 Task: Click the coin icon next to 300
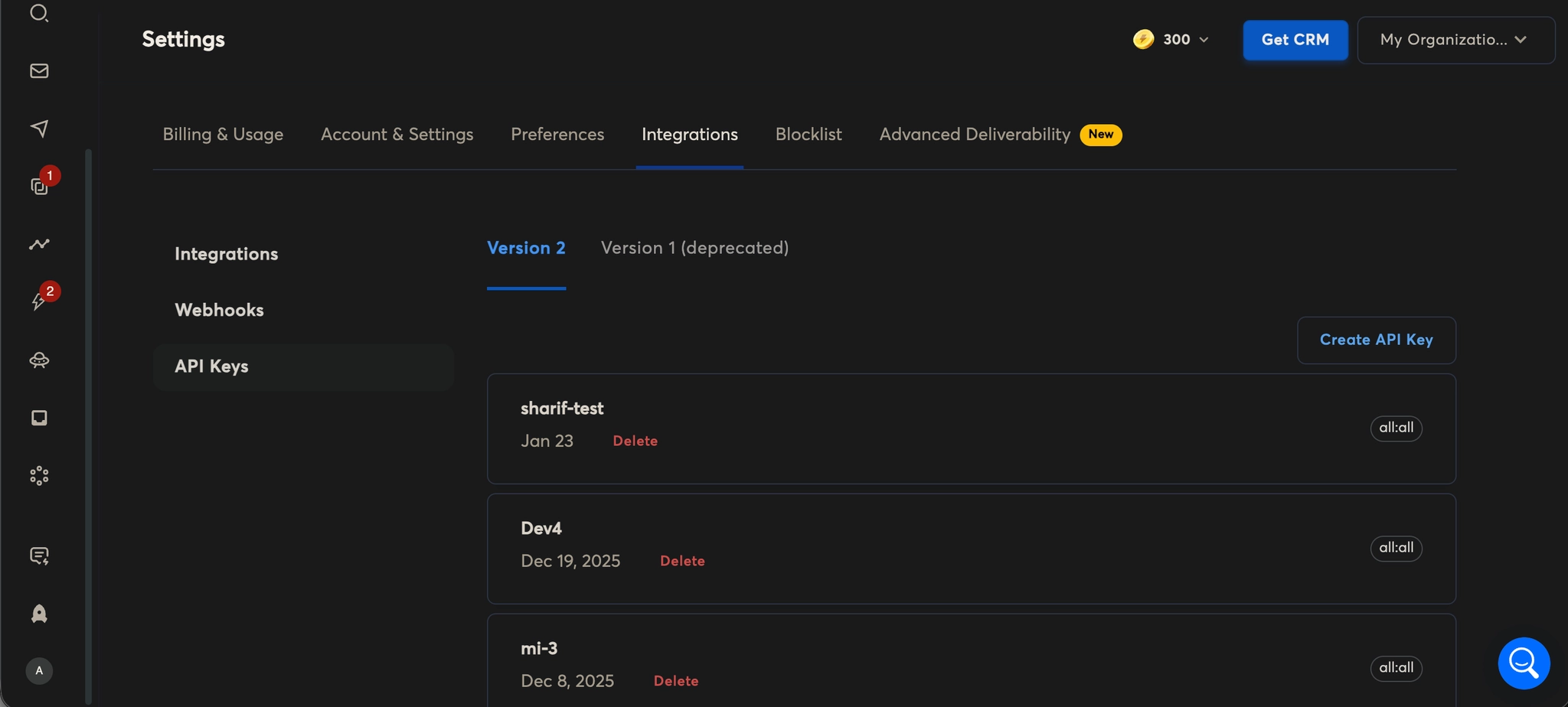1142,39
